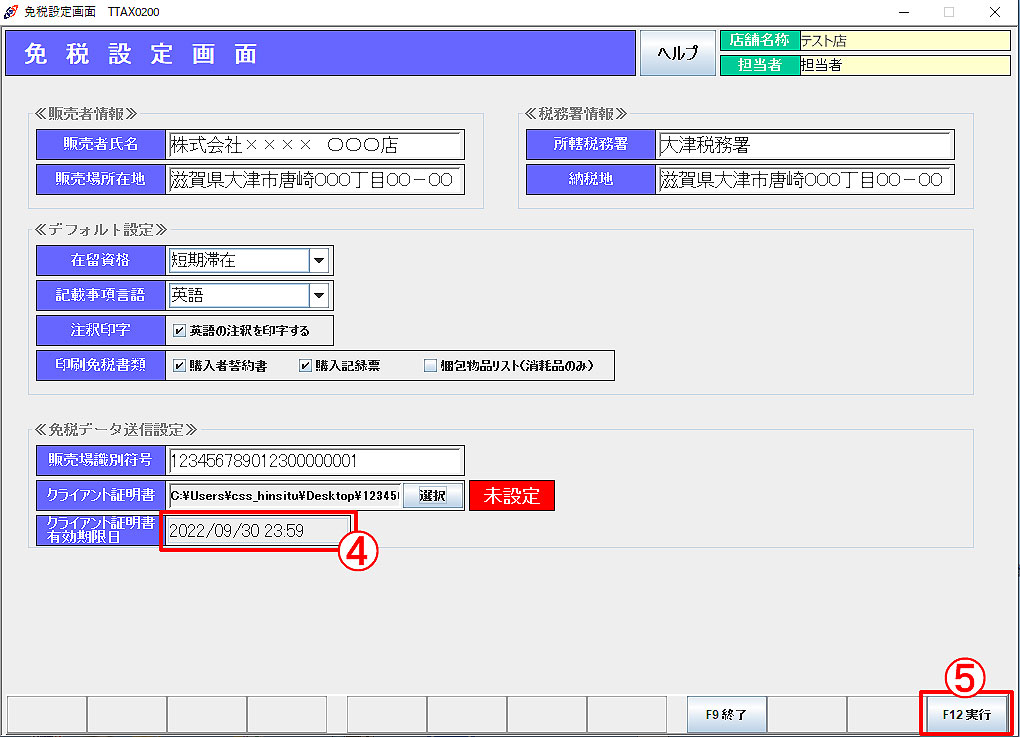The height and width of the screenshot is (737, 1020).
Task: Click the 未設定 red status indicator
Action: click(511, 496)
